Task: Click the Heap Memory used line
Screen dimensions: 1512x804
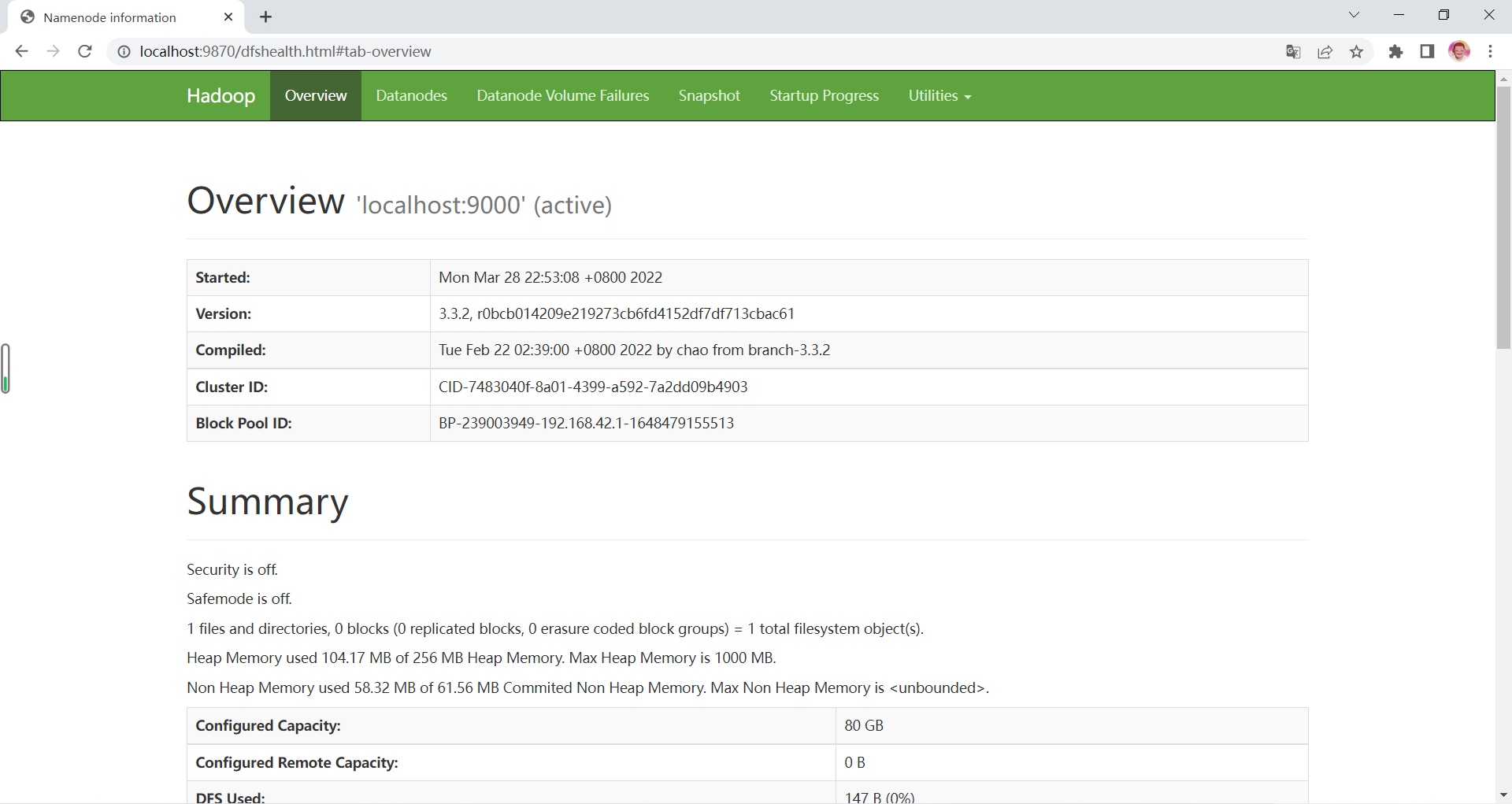Action: click(x=482, y=658)
